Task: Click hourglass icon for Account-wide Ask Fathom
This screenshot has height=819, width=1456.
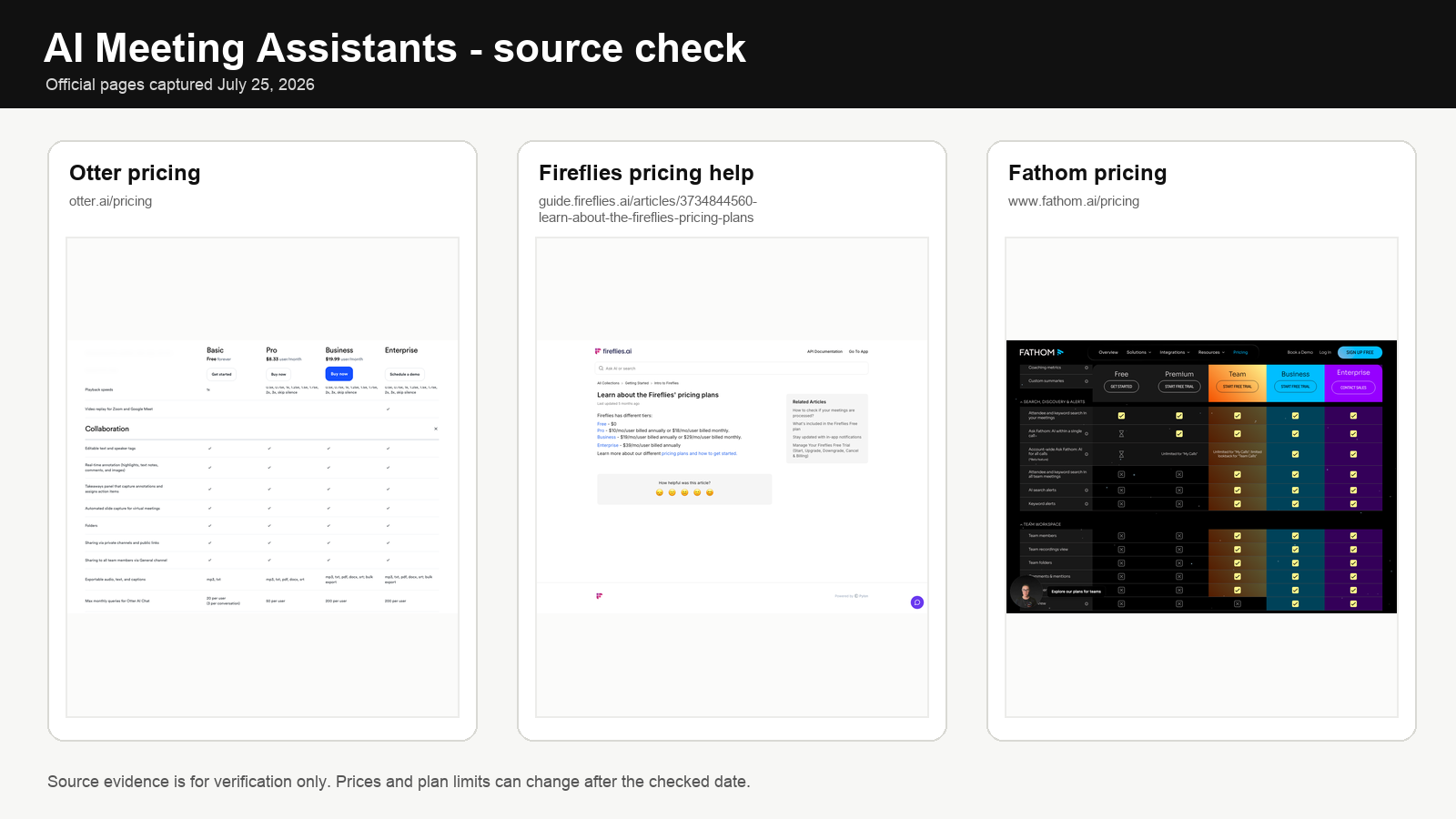Action: [1121, 454]
